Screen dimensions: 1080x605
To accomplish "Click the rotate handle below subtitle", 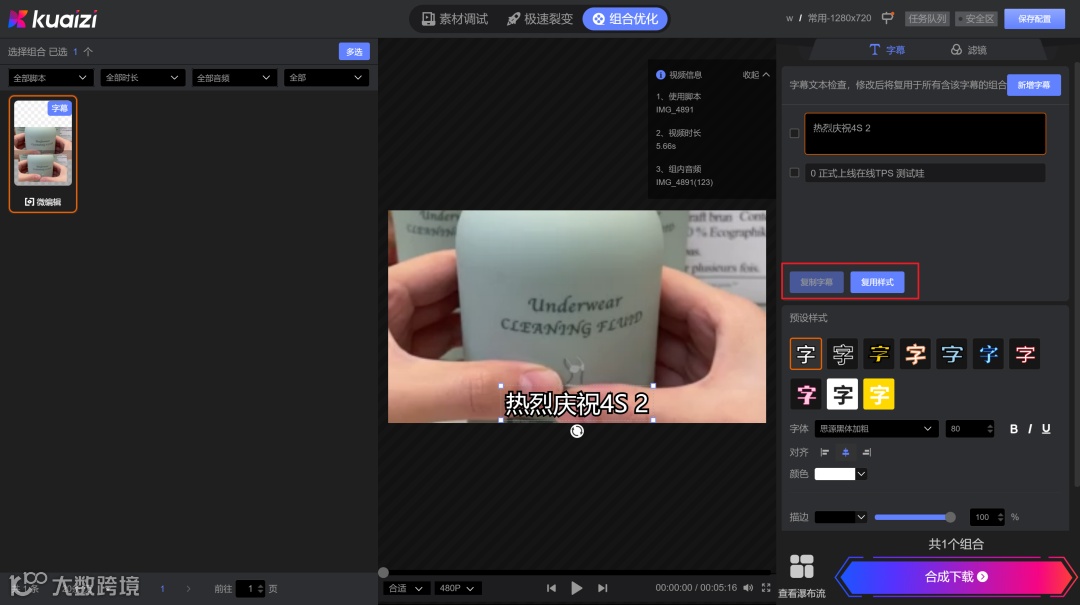I will tap(577, 431).
